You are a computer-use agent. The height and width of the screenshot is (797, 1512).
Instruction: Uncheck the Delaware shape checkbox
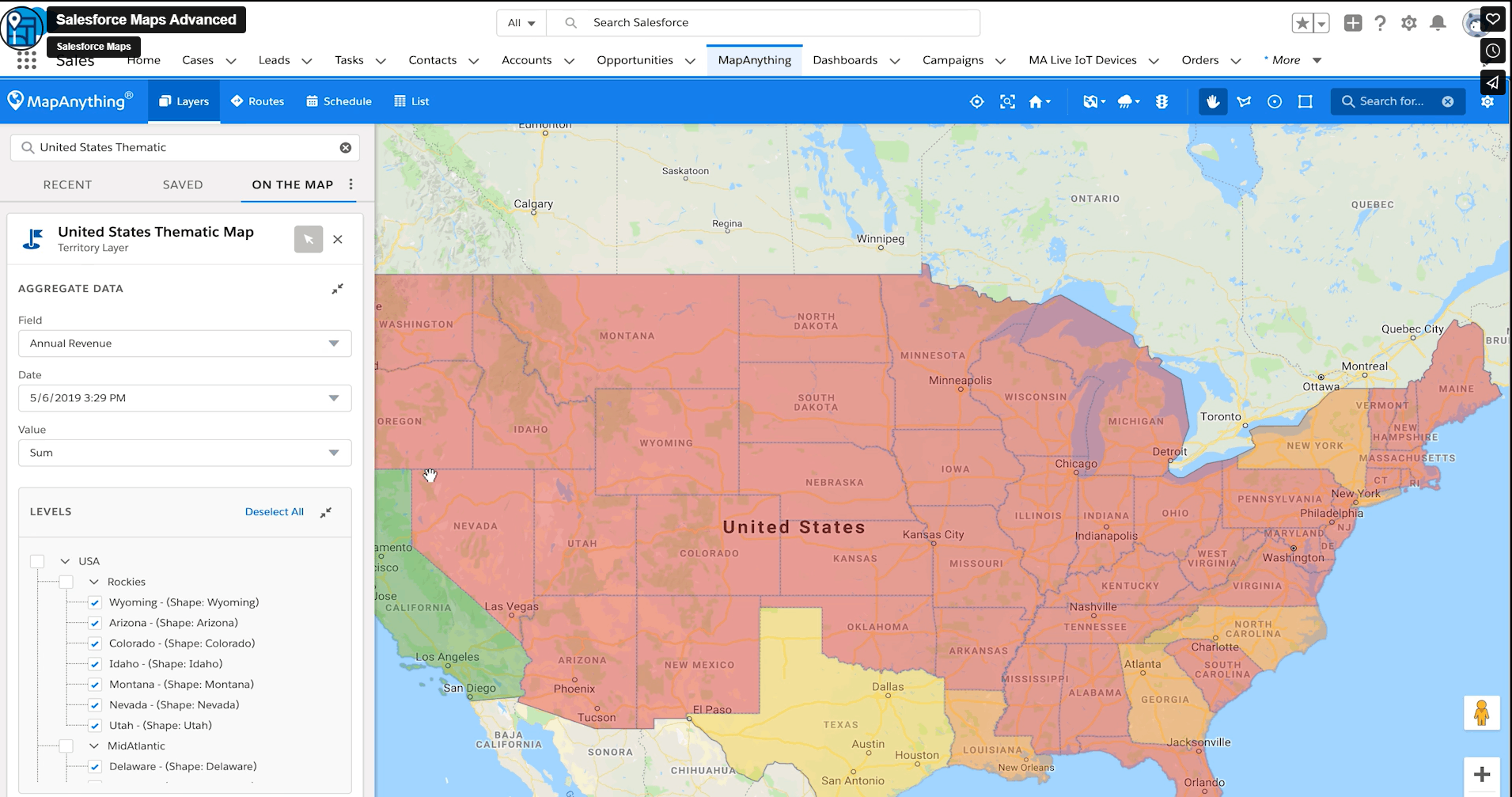(x=95, y=766)
